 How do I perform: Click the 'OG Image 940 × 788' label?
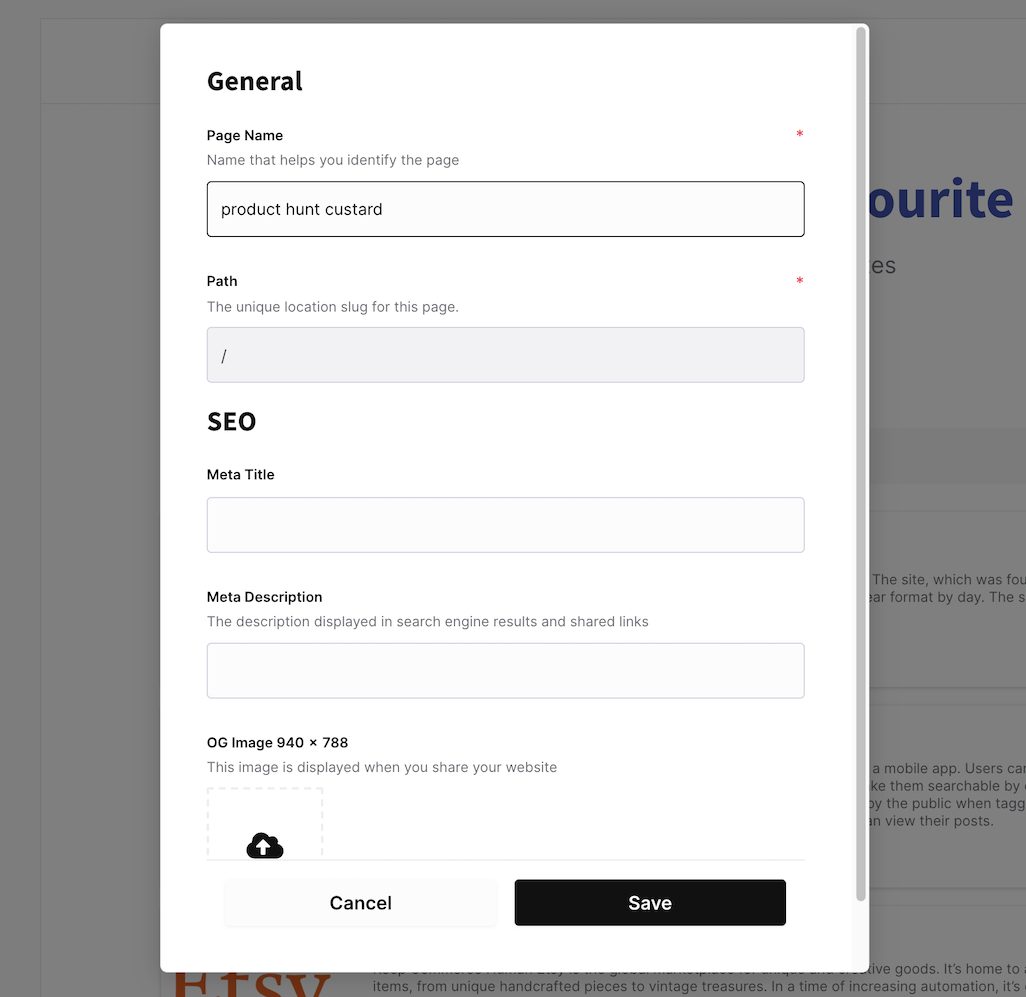(x=277, y=743)
